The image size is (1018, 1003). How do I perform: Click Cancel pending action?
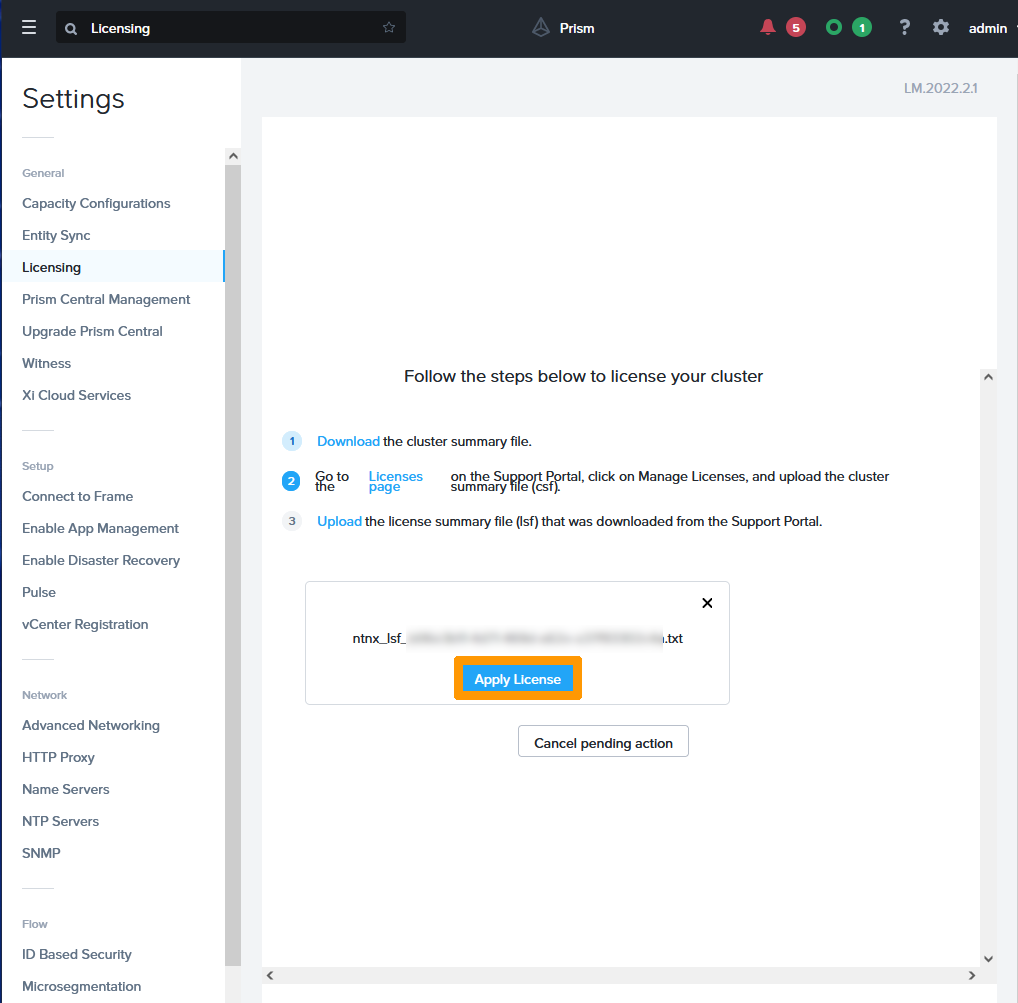click(603, 741)
